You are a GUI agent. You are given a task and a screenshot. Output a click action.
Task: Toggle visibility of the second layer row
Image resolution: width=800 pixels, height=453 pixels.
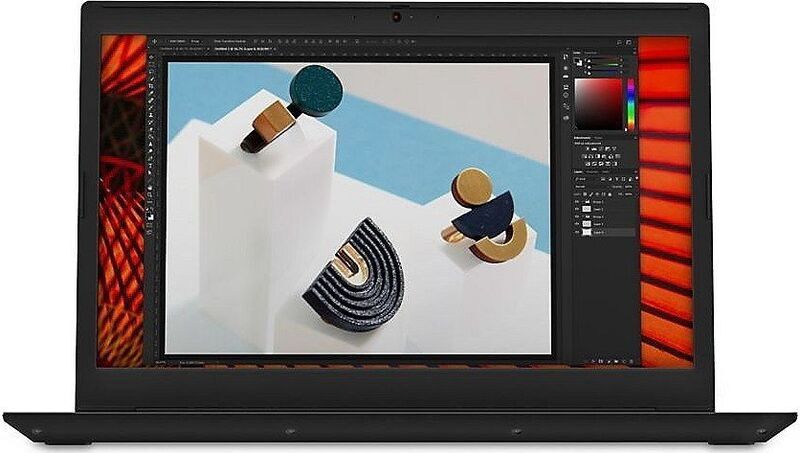click(x=577, y=209)
